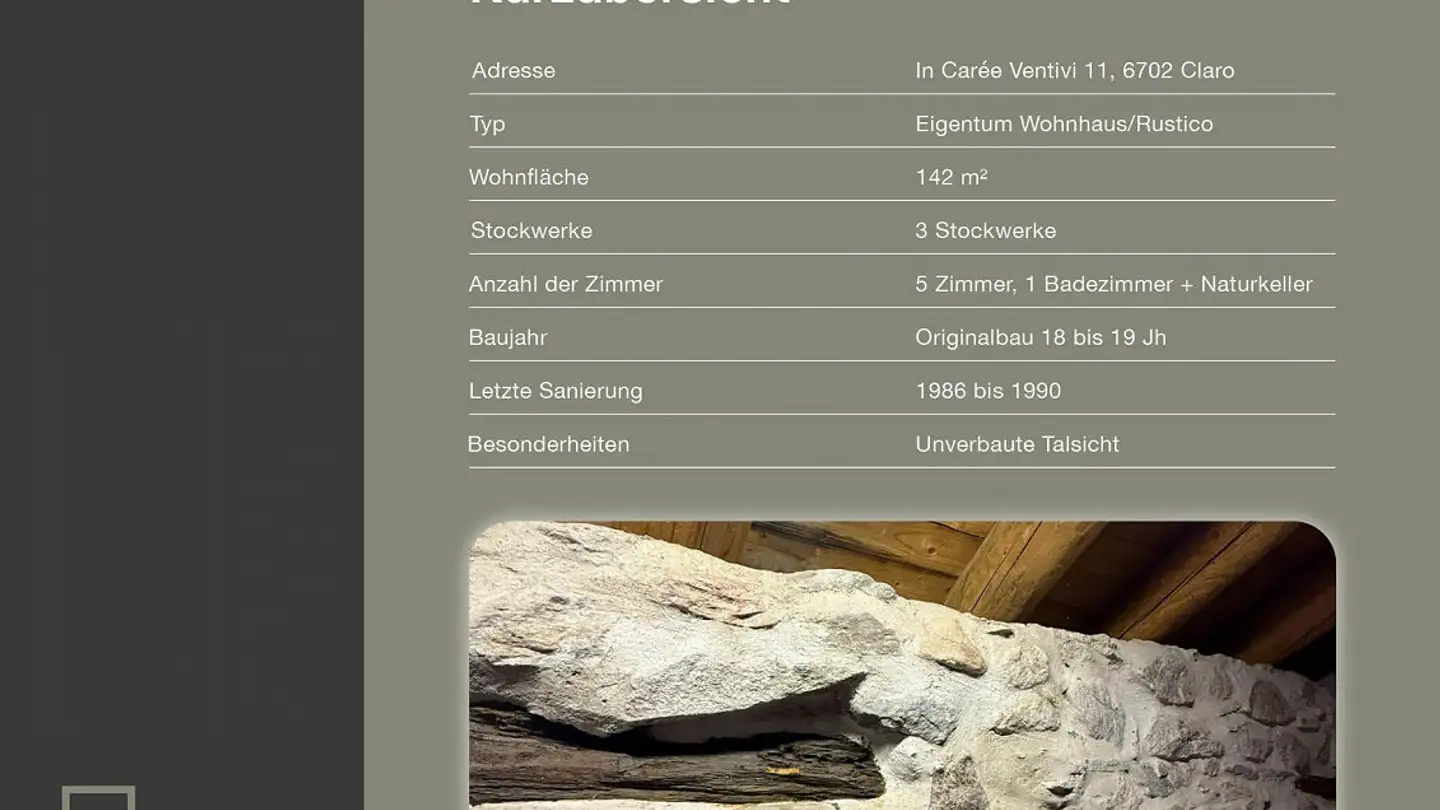Click 'Originalbau 18 bis 19 Jh' value
The height and width of the screenshot is (810, 1440).
click(1040, 338)
